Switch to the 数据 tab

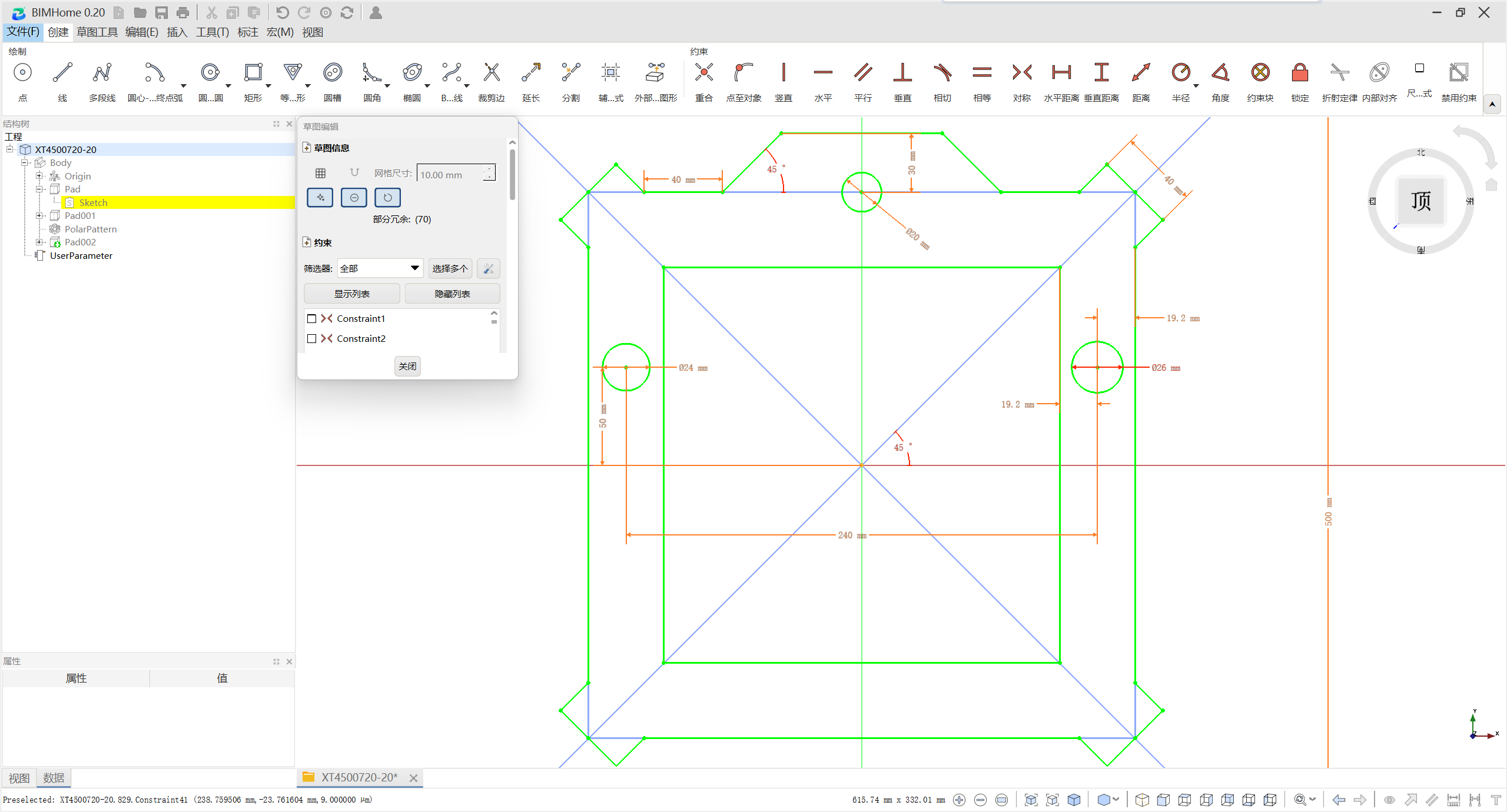pos(54,778)
